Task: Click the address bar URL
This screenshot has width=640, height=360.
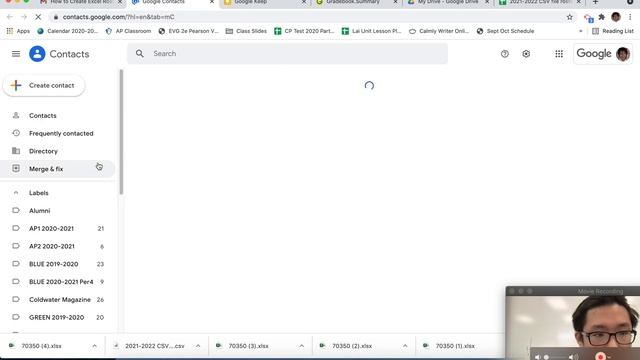Action: coord(118,17)
